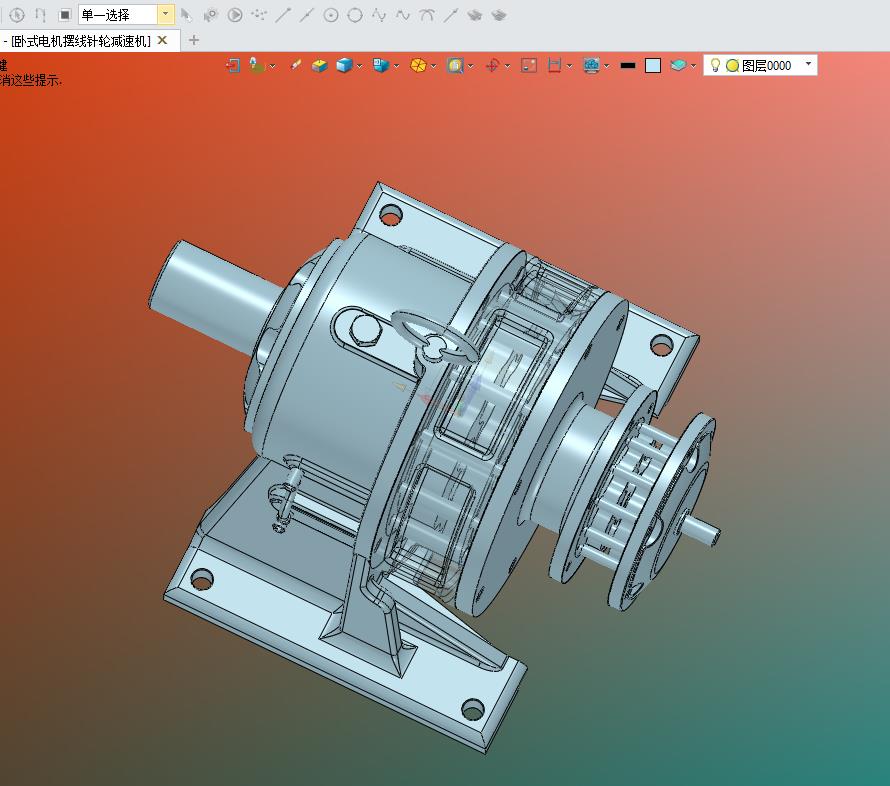This screenshot has height=786, width=890.
Task: Choose the through-points spline curve icon
Action: (x=379, y=15)
